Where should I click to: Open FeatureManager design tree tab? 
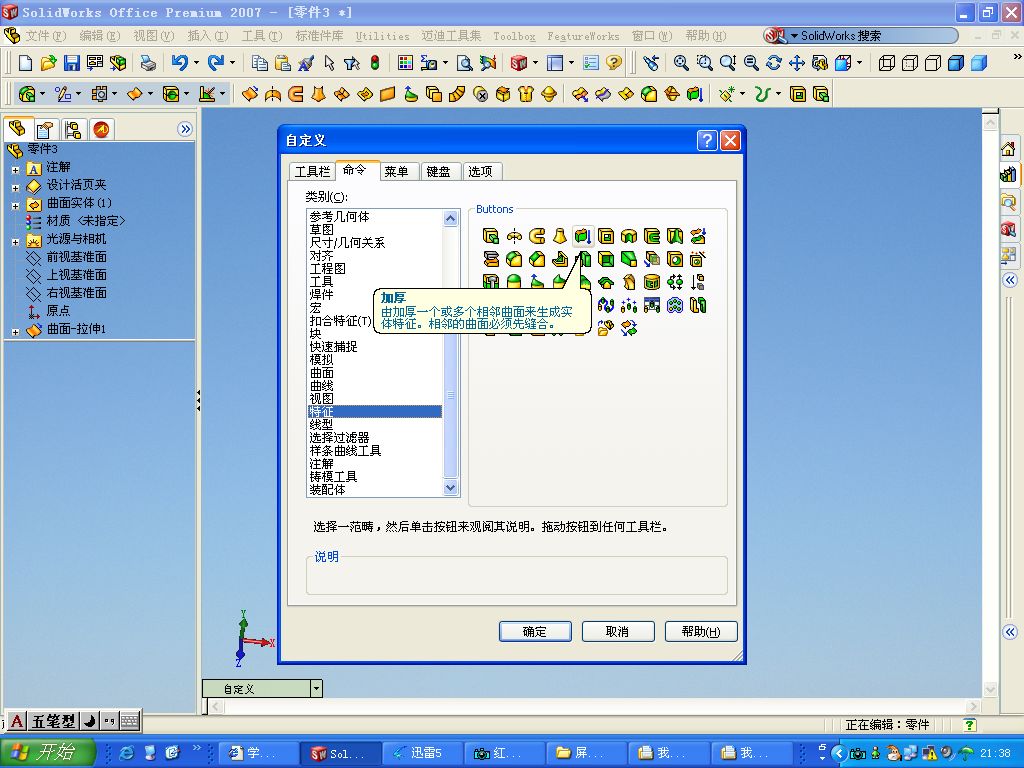coord(18,129)
